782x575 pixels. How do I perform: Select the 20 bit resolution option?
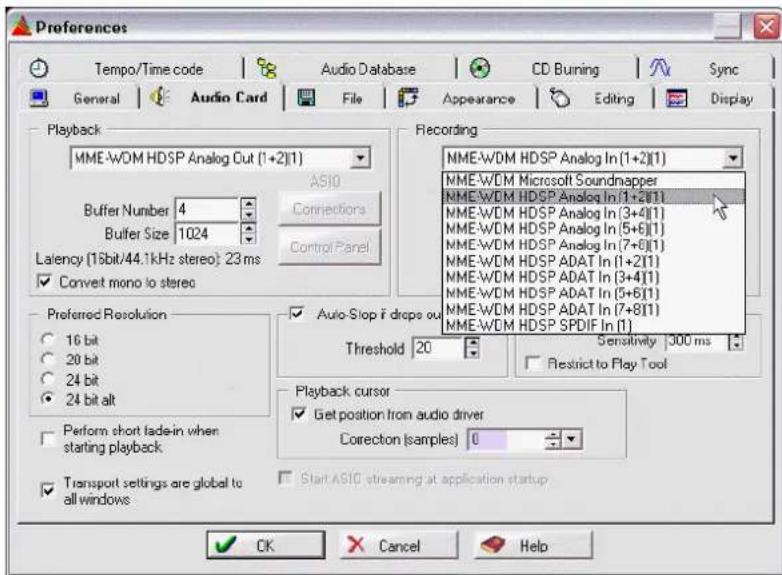pyautogui.click(x=47, y=359)
